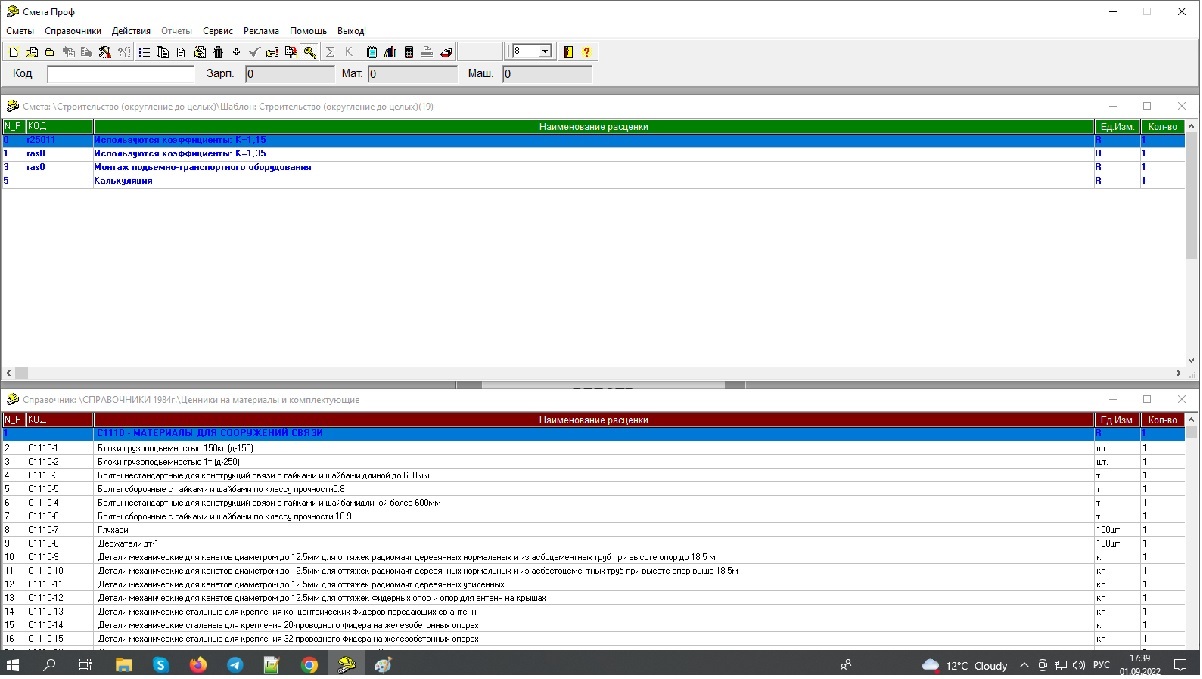
Task: Open the Сервис menu
Action: pos(218,31)
